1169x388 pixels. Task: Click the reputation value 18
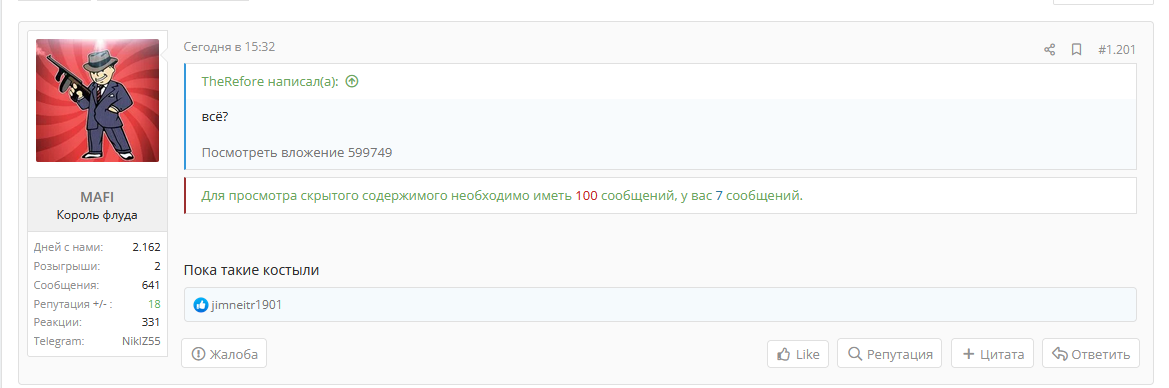click(x=154, y=304)
